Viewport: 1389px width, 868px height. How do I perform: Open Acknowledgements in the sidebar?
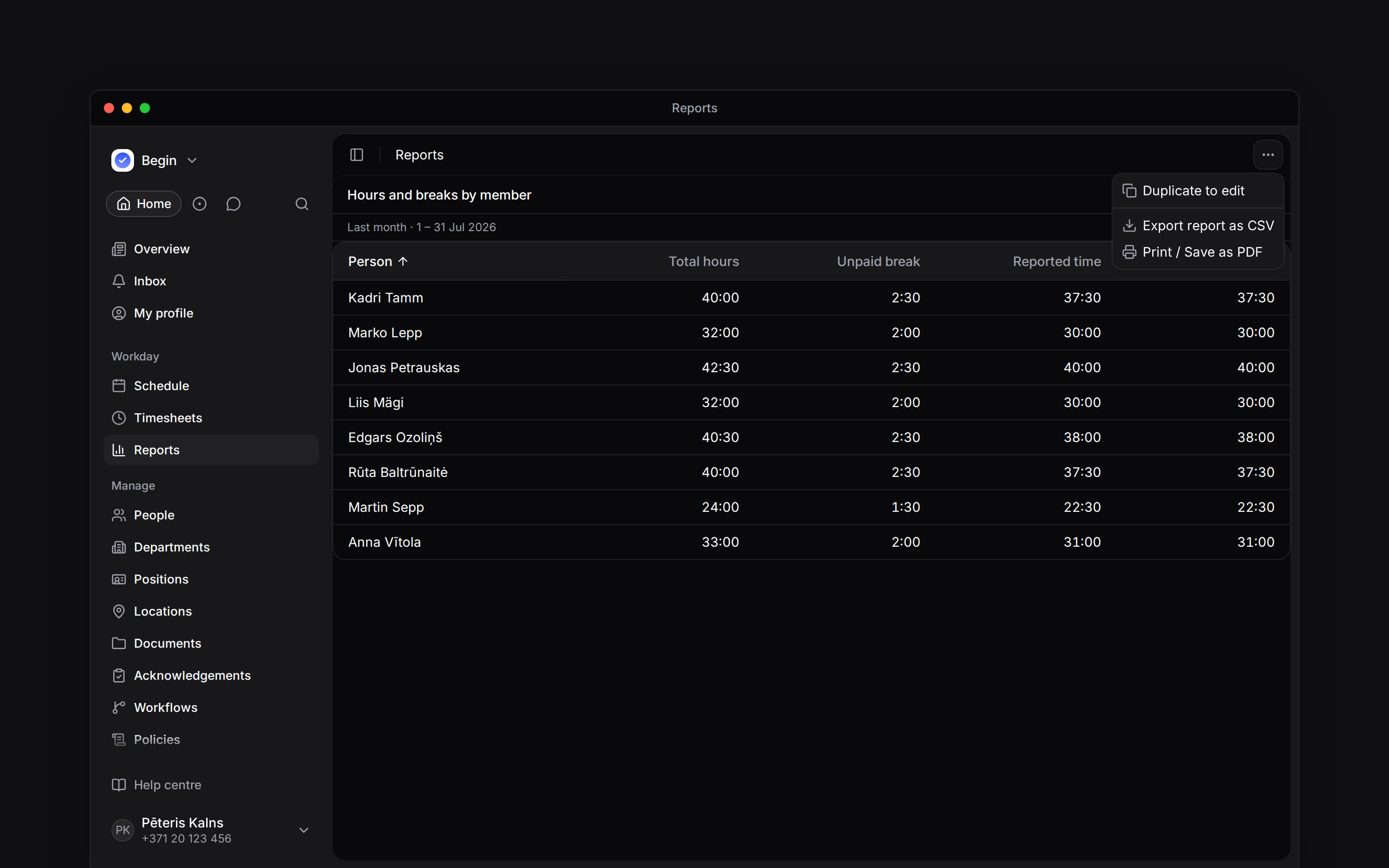pos(210,676)
